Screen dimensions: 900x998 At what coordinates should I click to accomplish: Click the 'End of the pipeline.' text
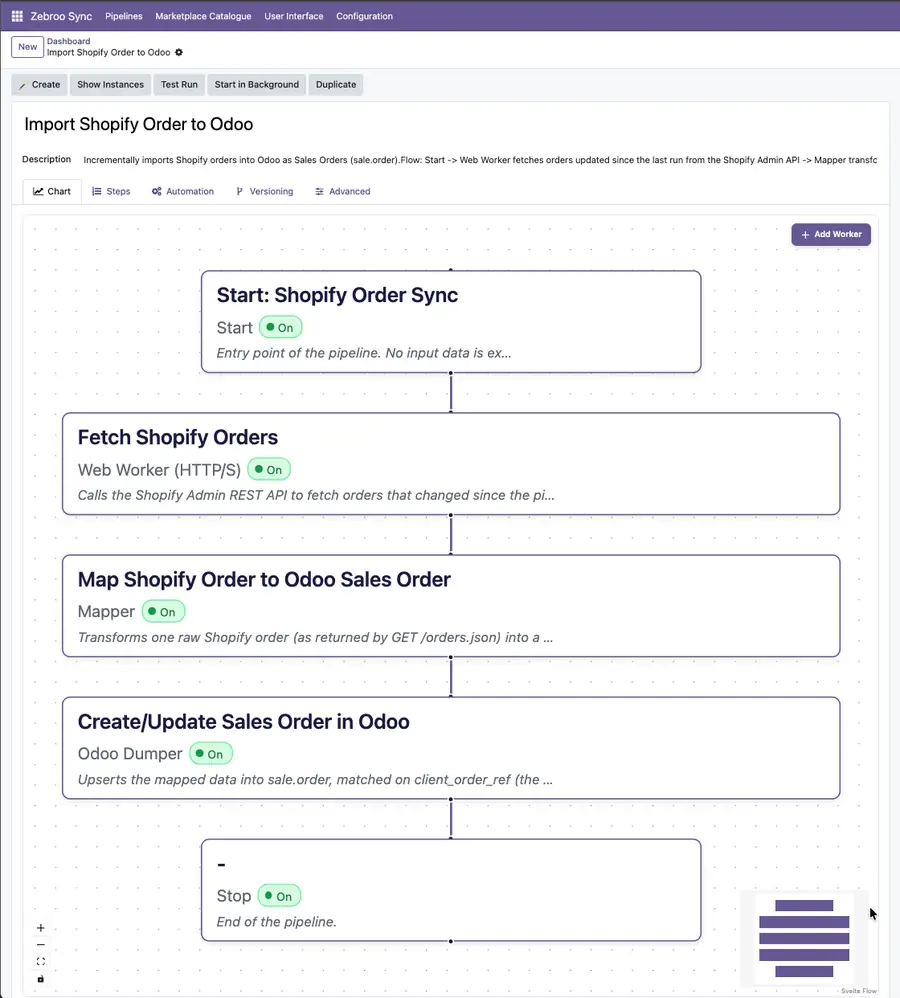click(276, 922)
